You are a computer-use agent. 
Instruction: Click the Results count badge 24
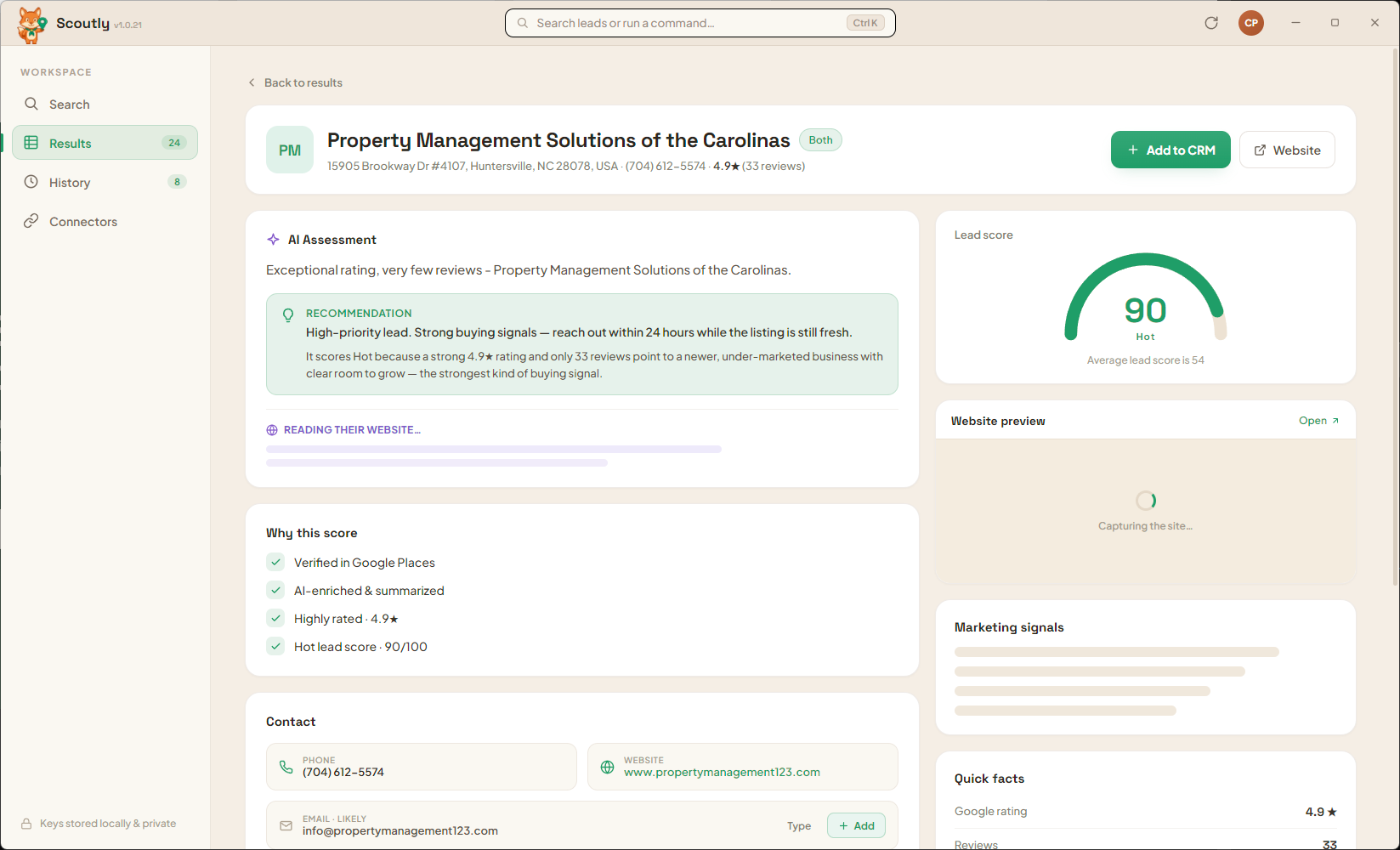[174, 143]
